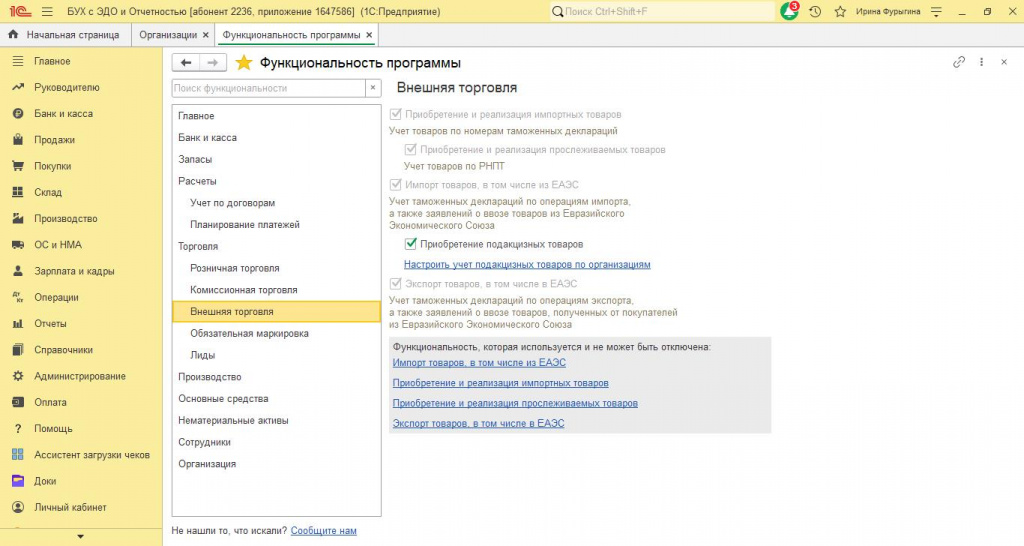The height and width of the screenshot is (546, 1024).
Task: Add page to favorites with yellow star
Action: click(x=244, y=63)
